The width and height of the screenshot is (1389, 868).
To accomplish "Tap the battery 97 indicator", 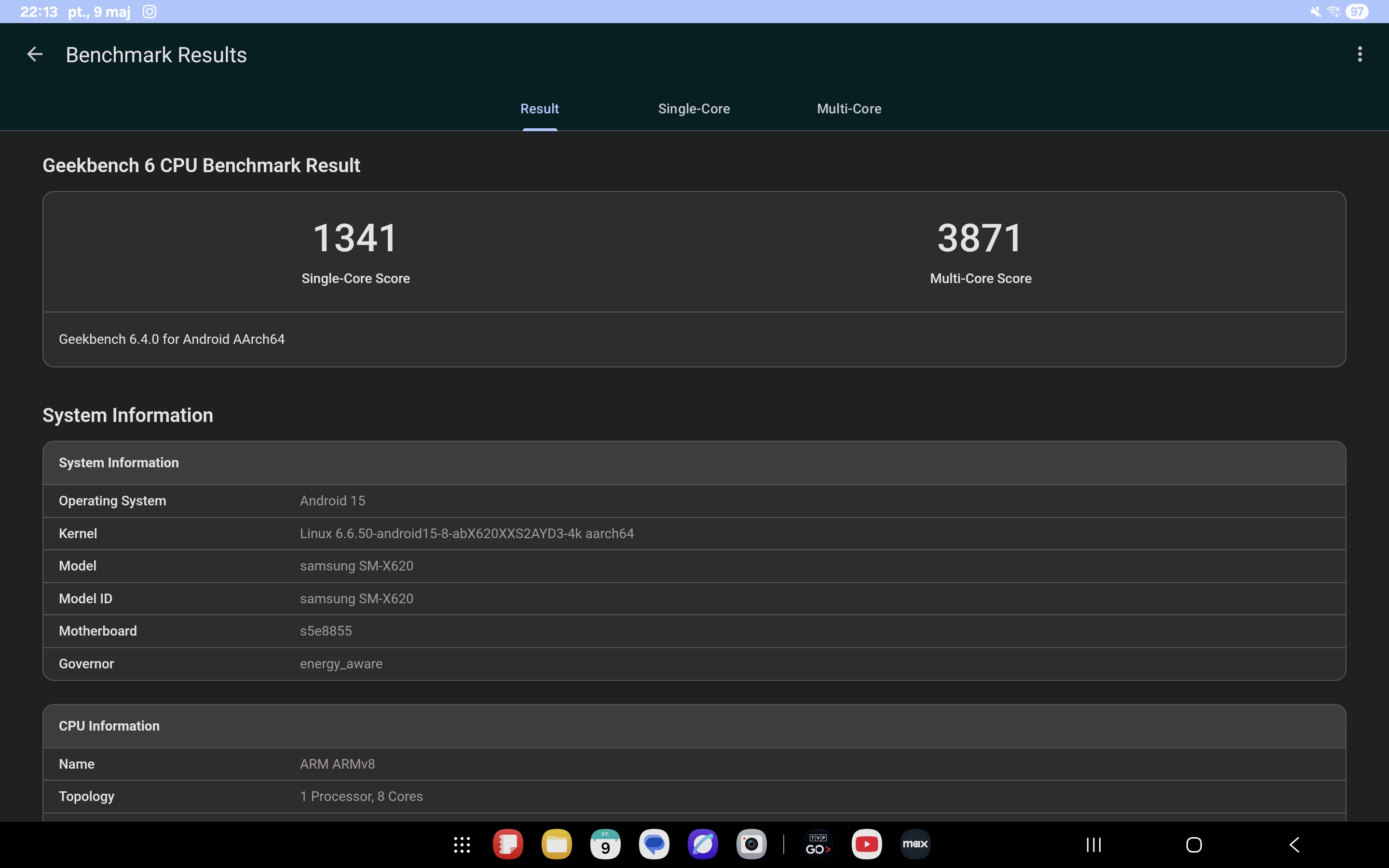I will [1357, 12].
